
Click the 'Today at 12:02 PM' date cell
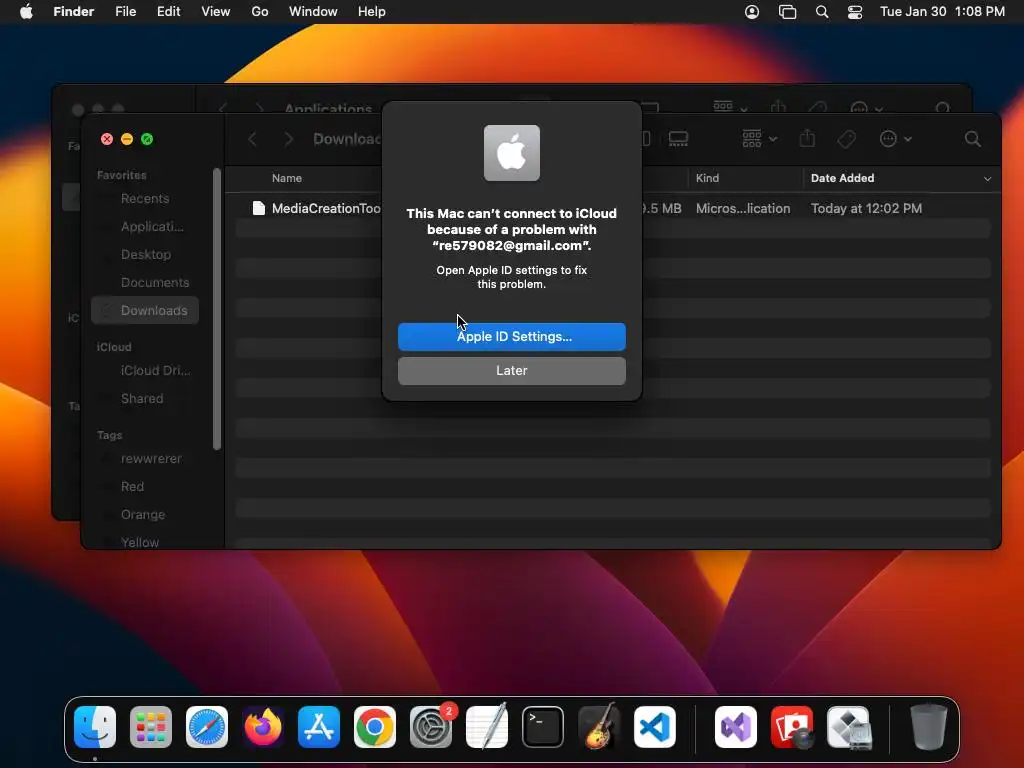(866, 208)
